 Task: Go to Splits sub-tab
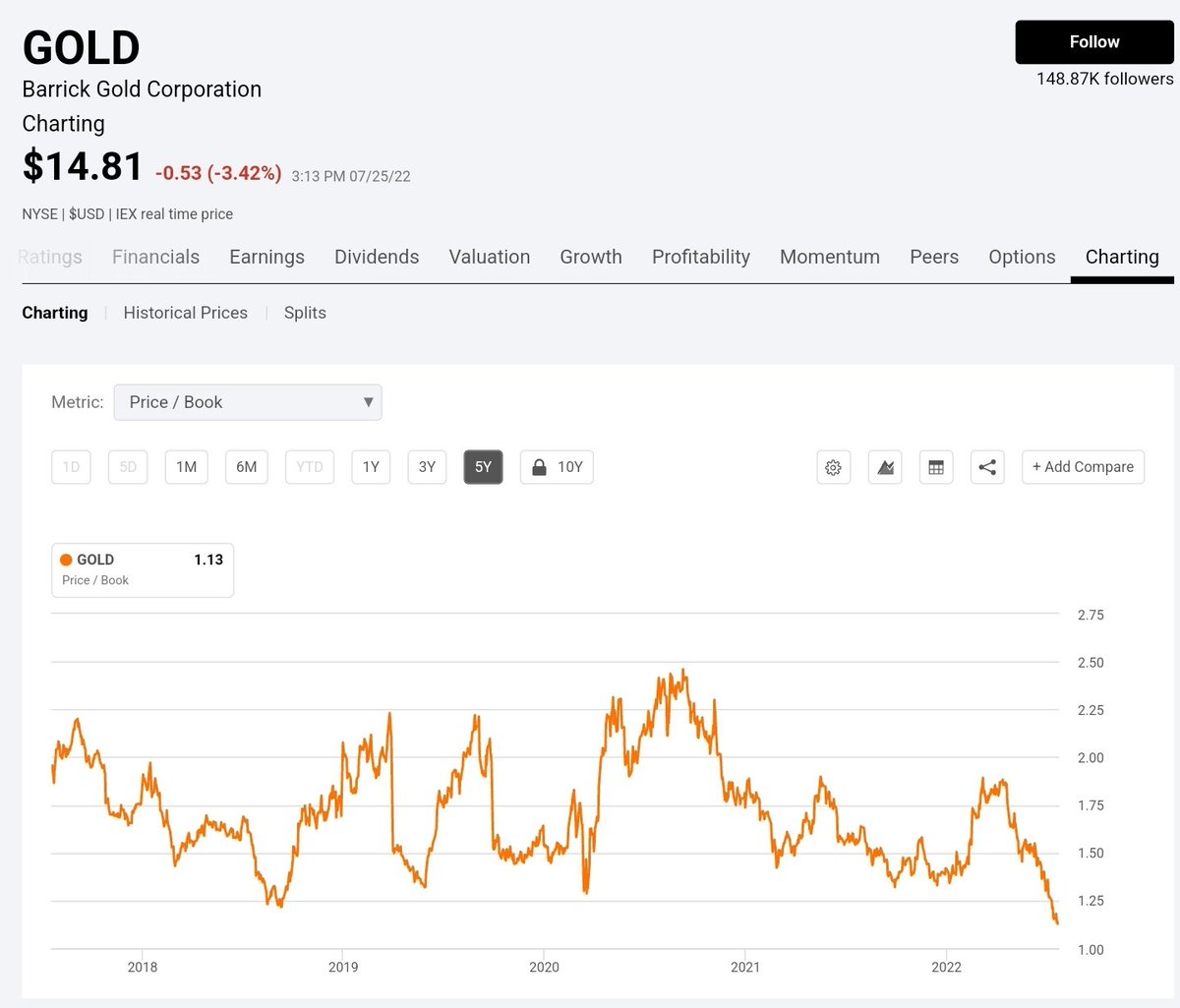305,313
